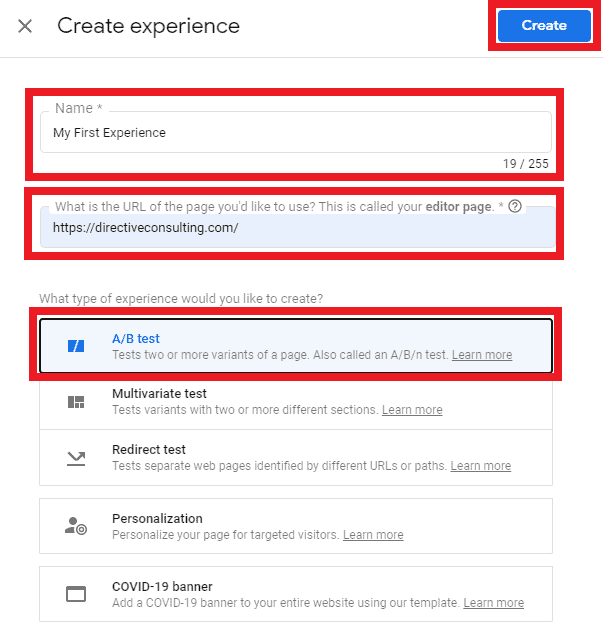Image resolution: width=604 pixels, height=627 pixels.
Task: Click the COVID-19 banner window icon
Action: pyautogui.click(x=76, y=594)
